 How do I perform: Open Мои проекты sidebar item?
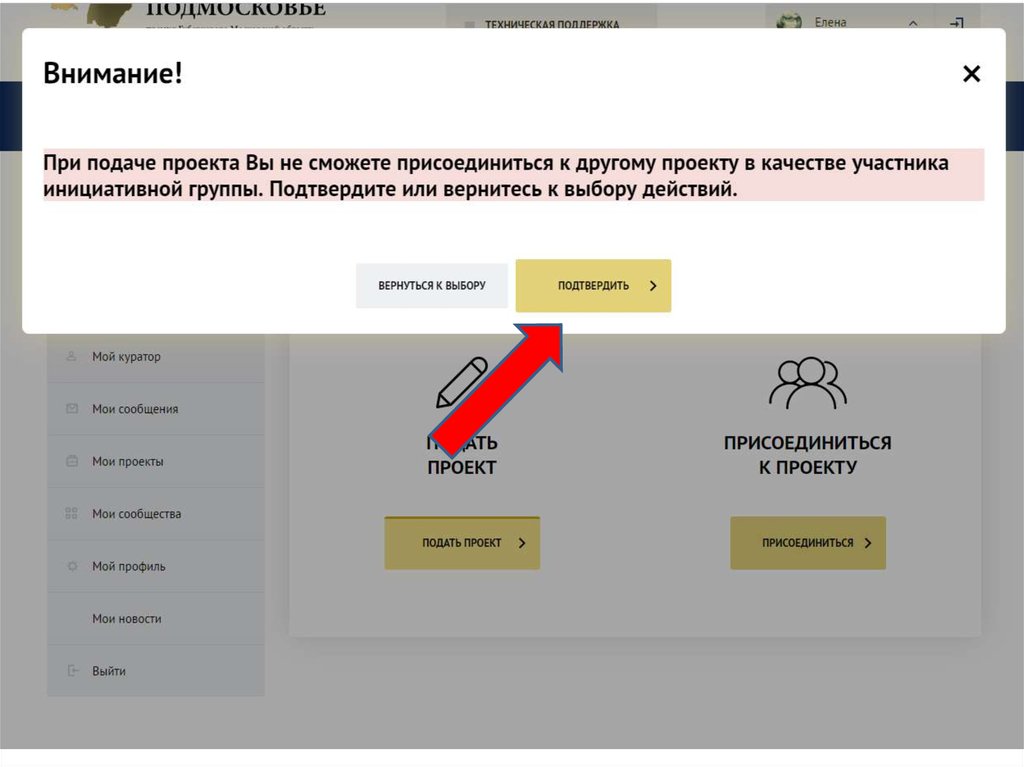coord(156,461)
